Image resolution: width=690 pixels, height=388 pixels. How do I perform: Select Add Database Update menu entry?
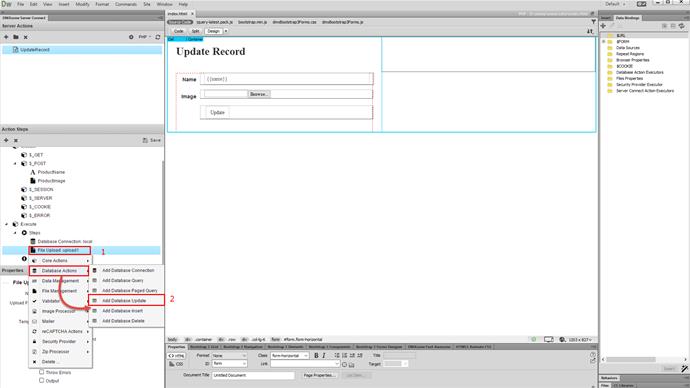pyautogui.click(x=126, y=300)
